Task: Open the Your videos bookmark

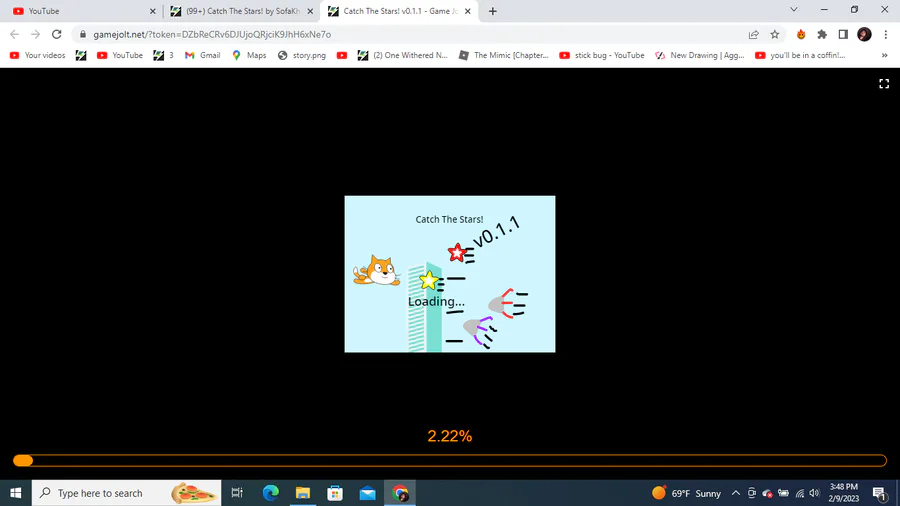Action: point(37,56)
